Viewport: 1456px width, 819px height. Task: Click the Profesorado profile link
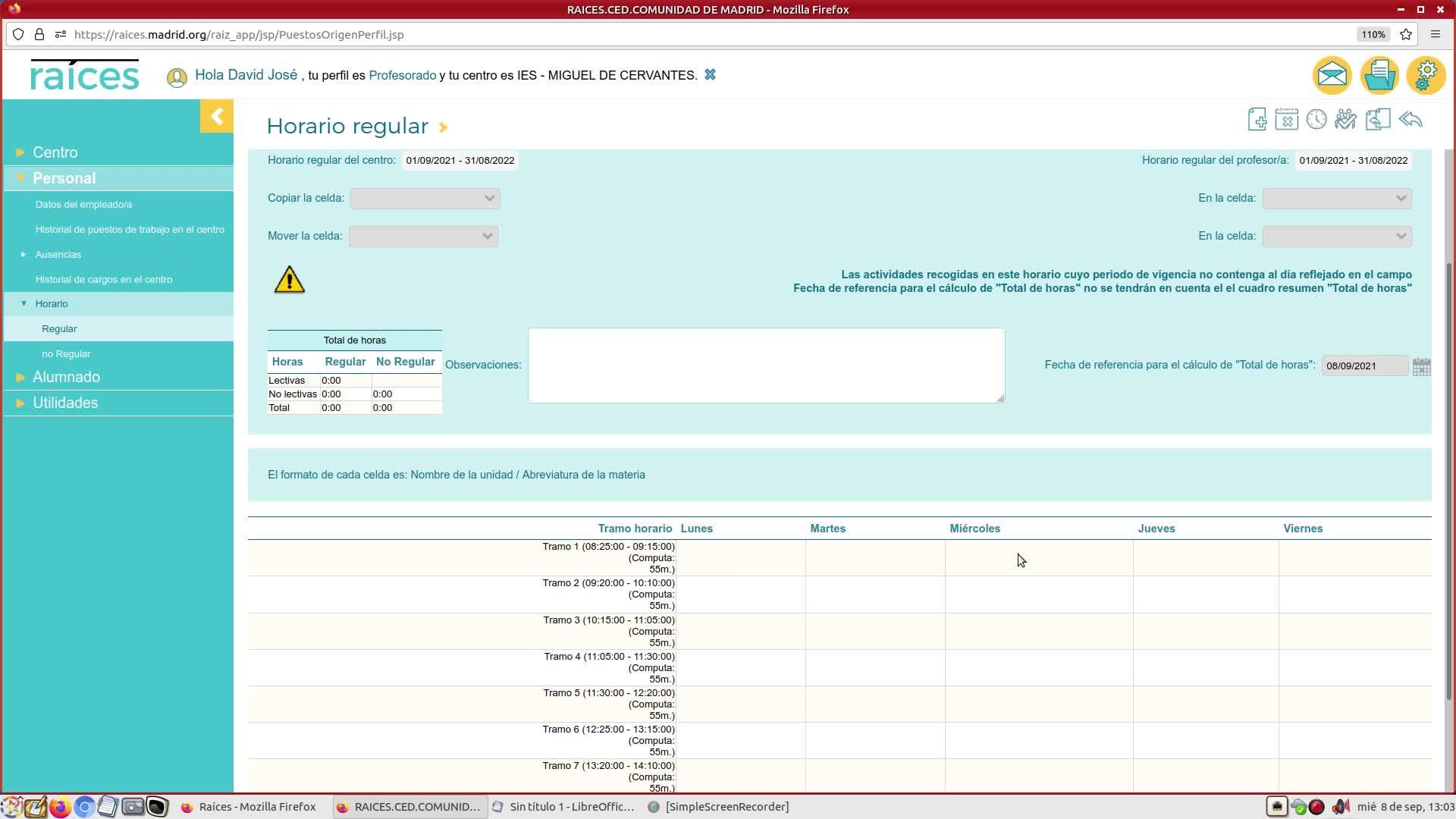pyautogui.click(x=402, y=76)
